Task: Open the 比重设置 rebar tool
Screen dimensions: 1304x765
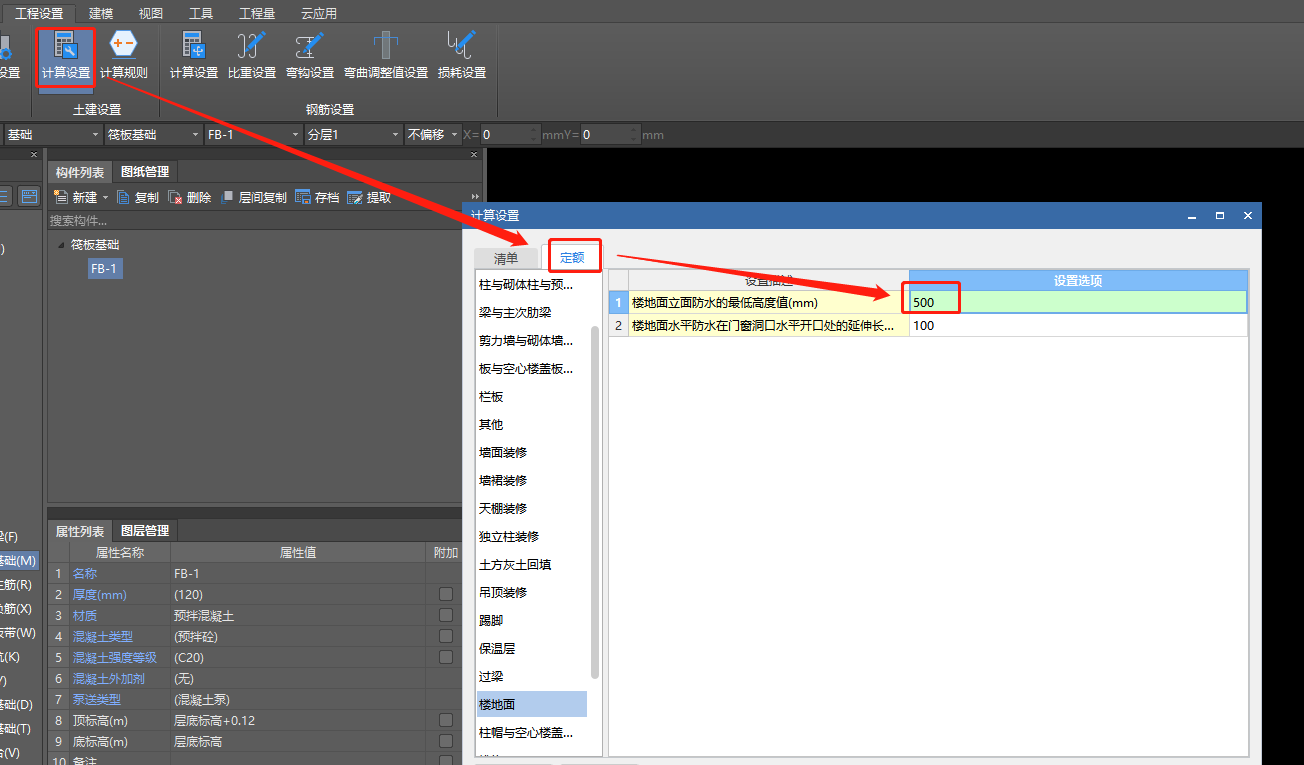Action: 251,57
